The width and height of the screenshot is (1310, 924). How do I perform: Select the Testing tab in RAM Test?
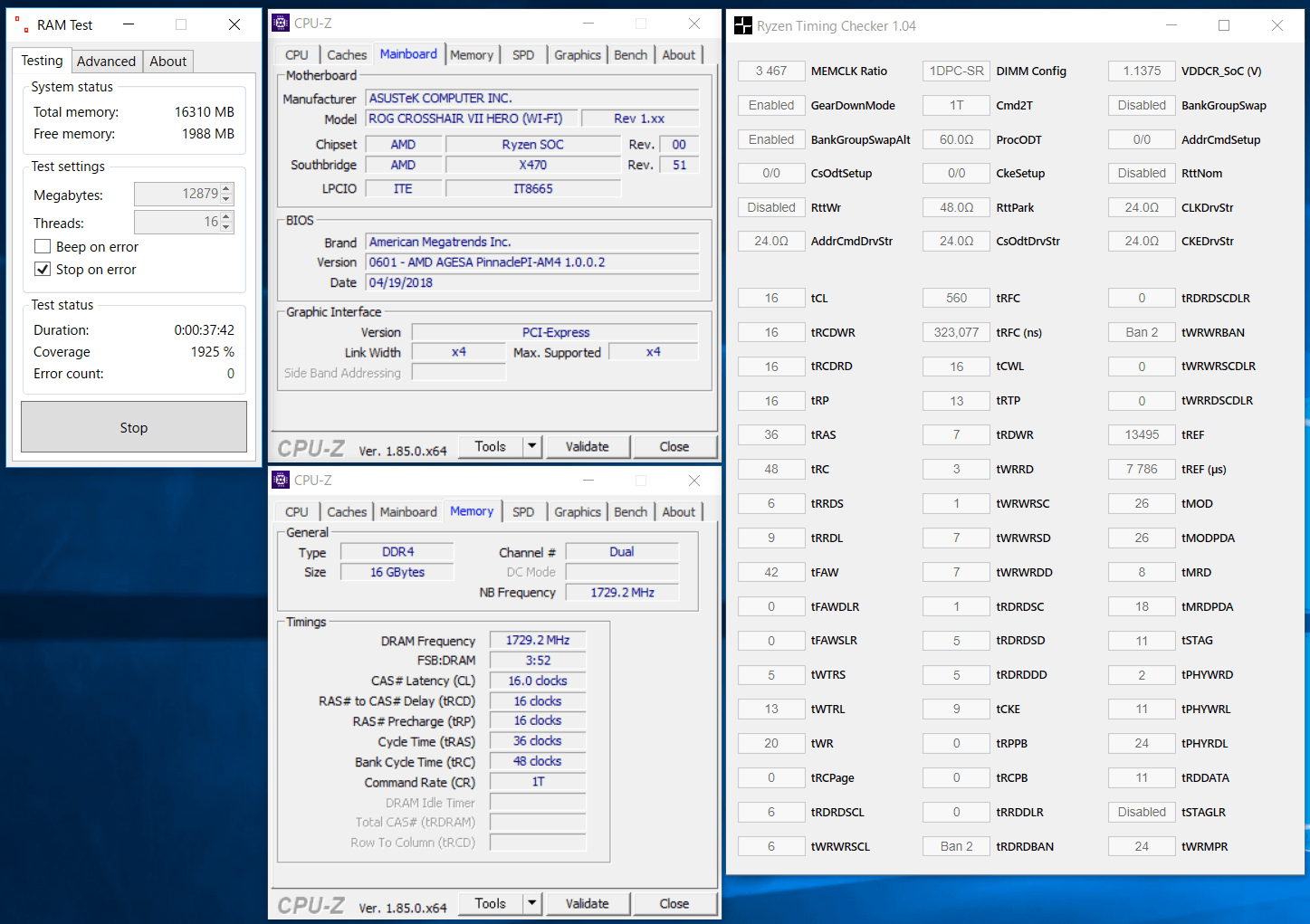(x=43, y=61)
